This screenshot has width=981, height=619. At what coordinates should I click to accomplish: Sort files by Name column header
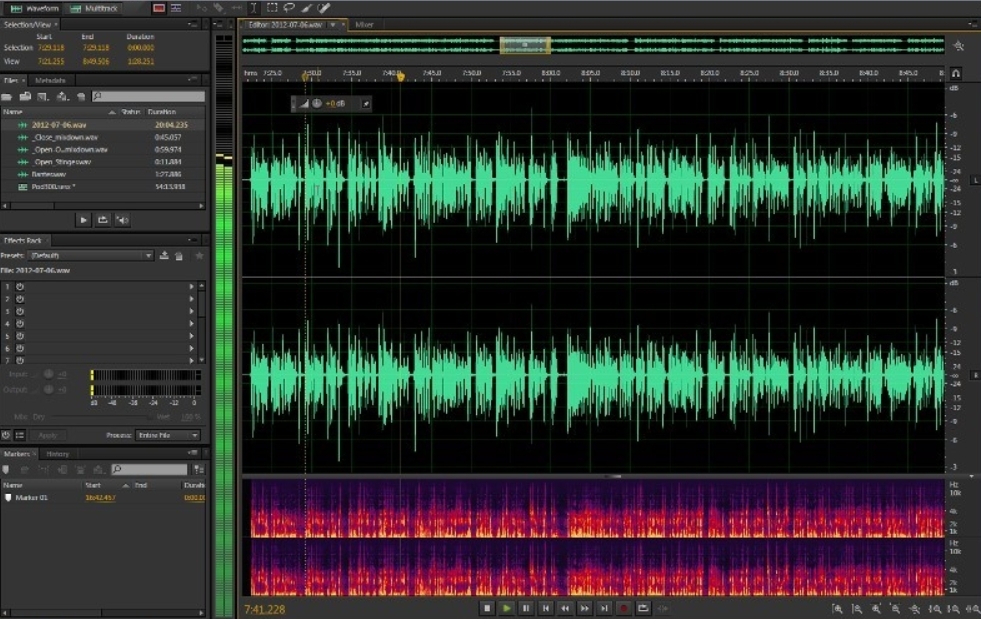coord(13,112)
